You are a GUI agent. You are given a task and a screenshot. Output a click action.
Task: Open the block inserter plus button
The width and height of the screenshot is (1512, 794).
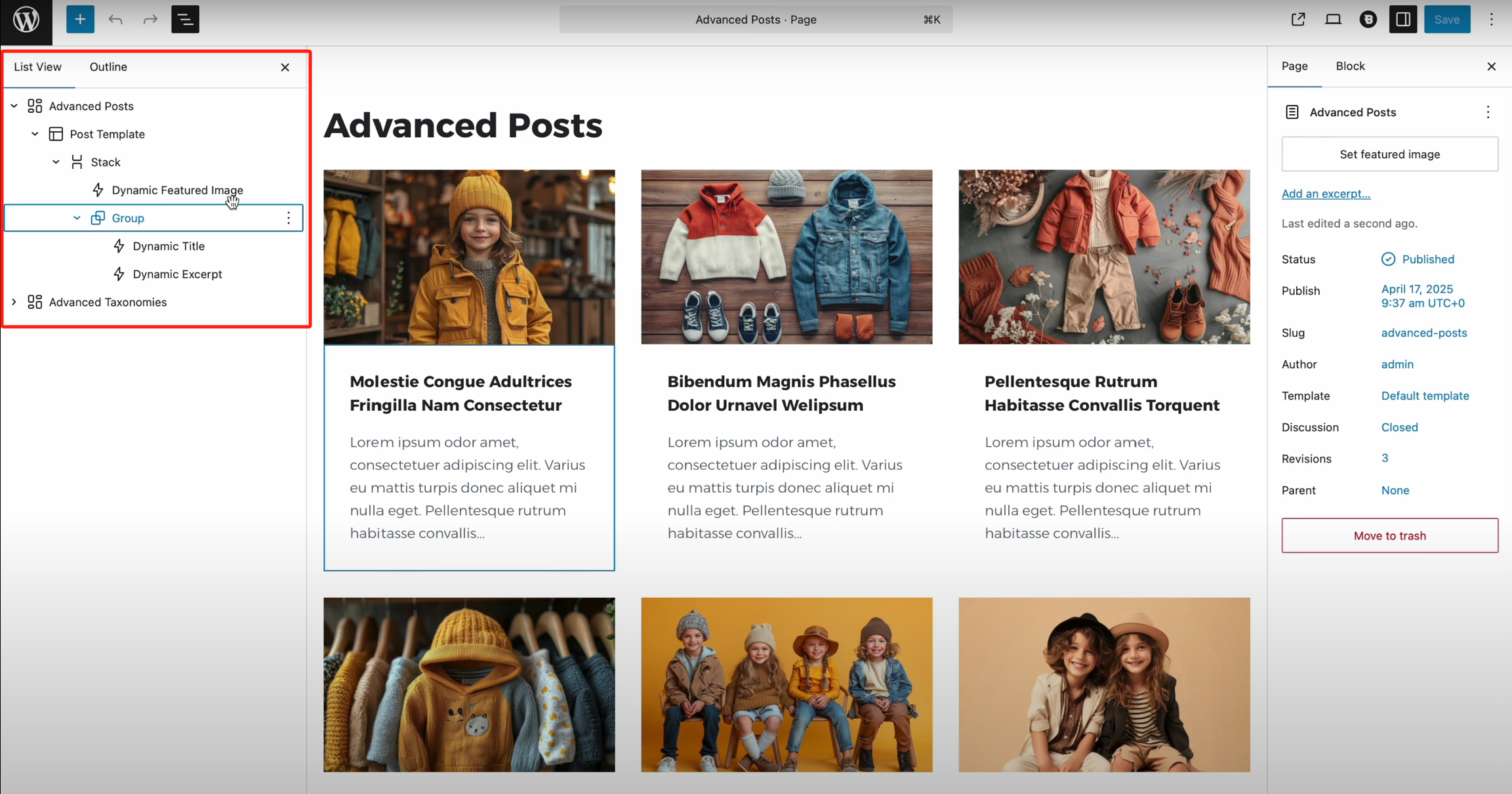(80, 20)
